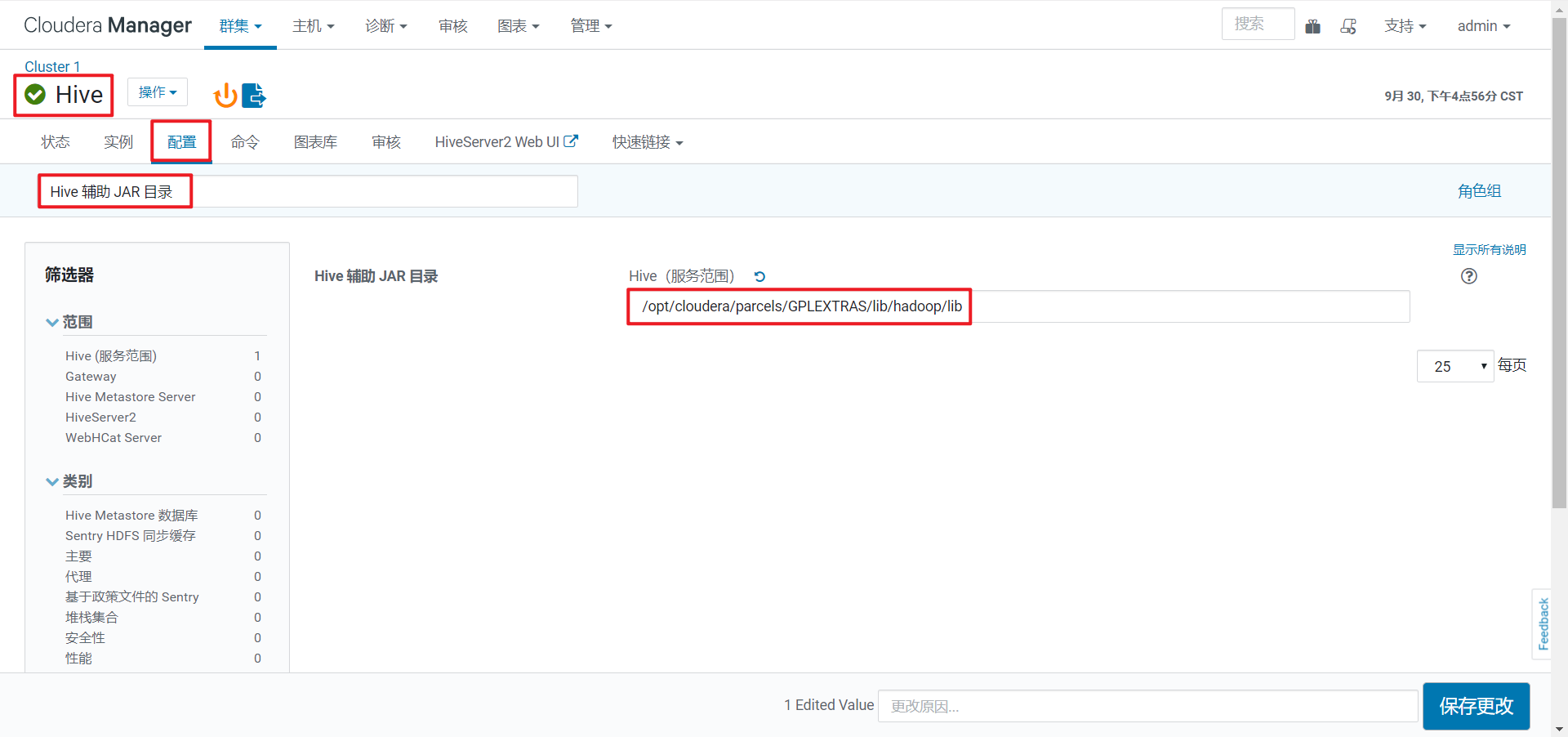
Task: Open the parcels gift box icon
Action: (1313, 26)
